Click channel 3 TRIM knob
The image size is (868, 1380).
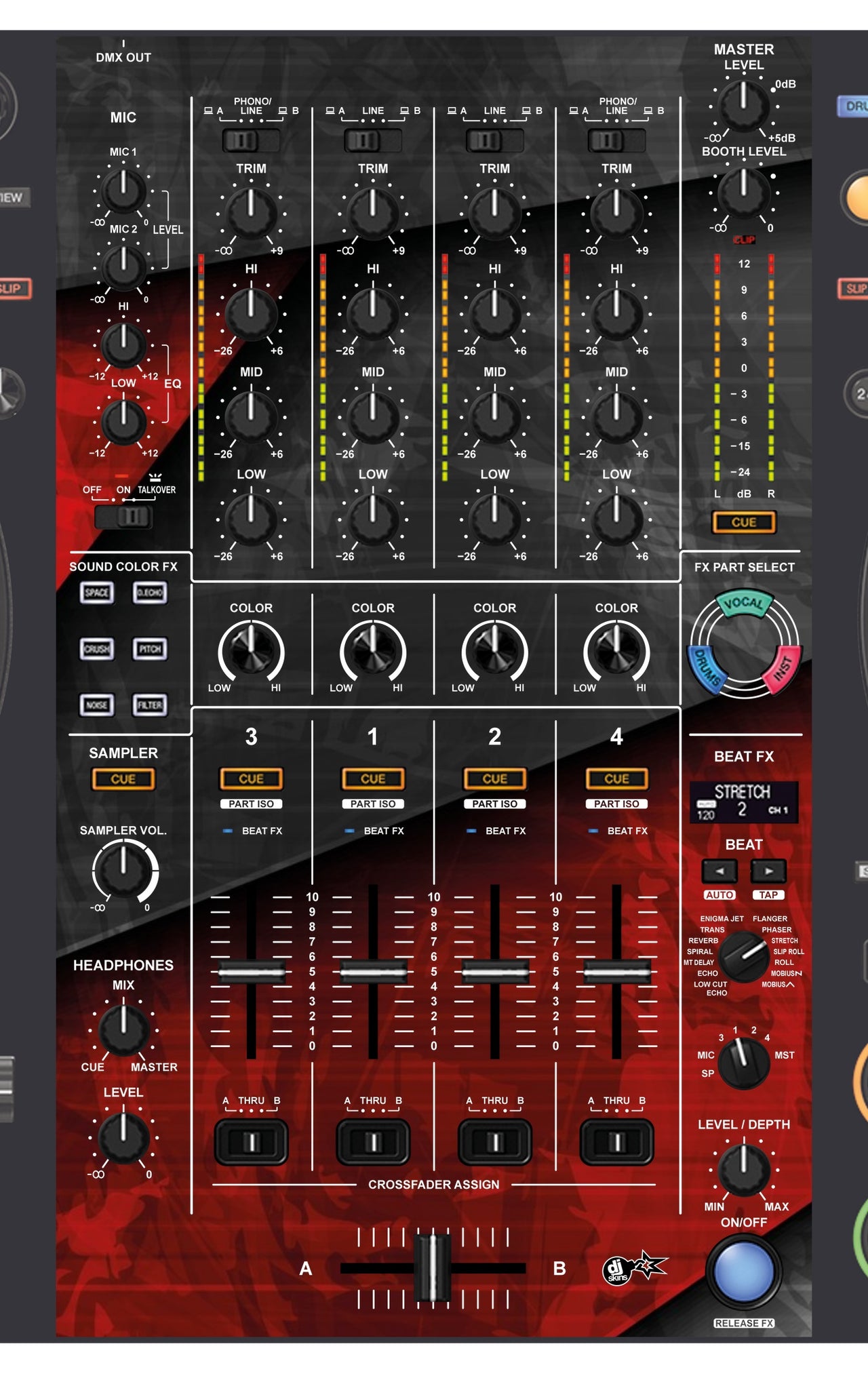tap(251, 213)
